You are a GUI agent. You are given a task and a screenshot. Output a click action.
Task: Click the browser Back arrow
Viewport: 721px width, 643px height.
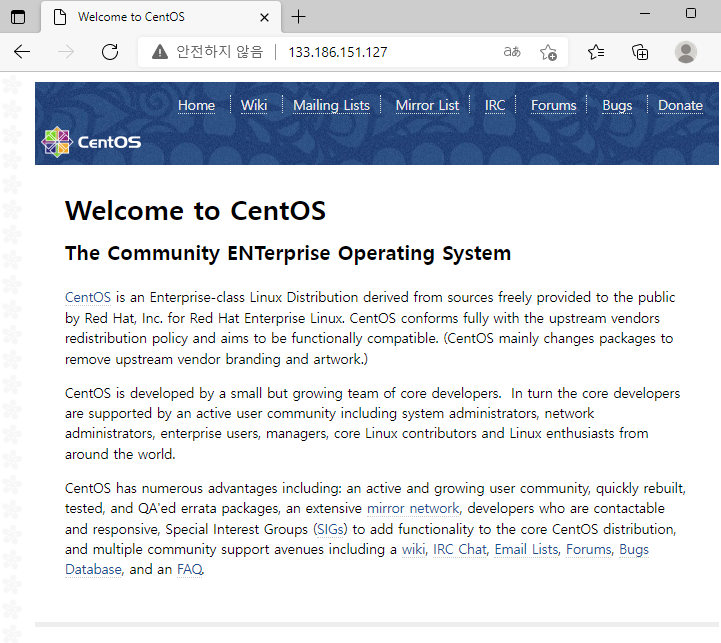point(22,52)
